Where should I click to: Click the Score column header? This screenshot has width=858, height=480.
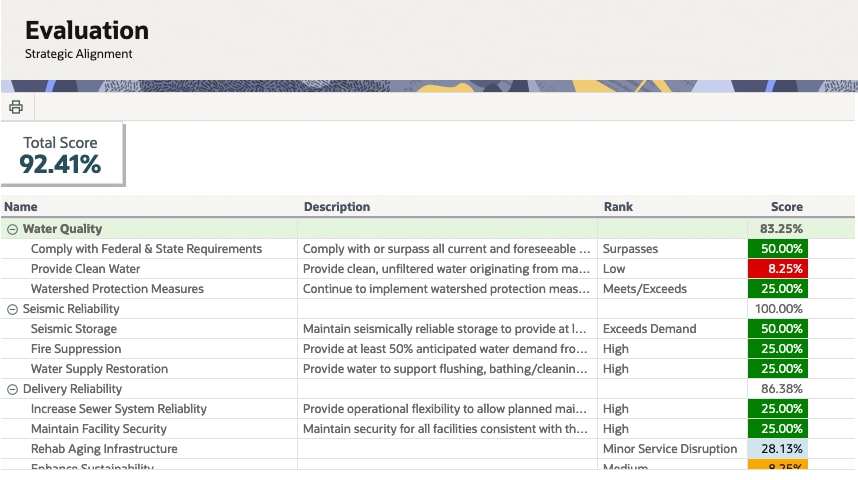click(786, 207)
